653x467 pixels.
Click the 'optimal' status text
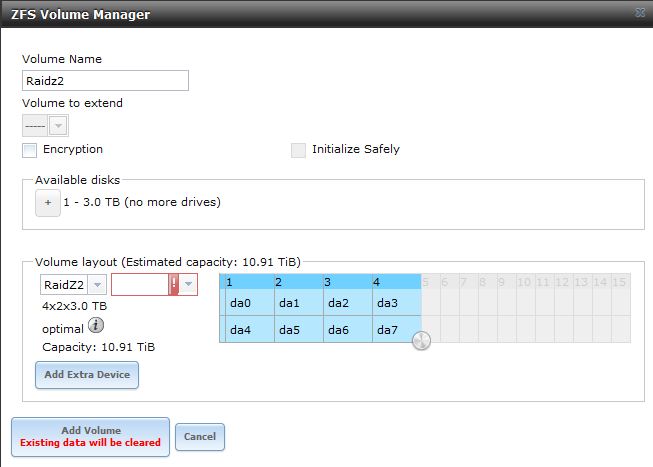[x=63, y=329]
